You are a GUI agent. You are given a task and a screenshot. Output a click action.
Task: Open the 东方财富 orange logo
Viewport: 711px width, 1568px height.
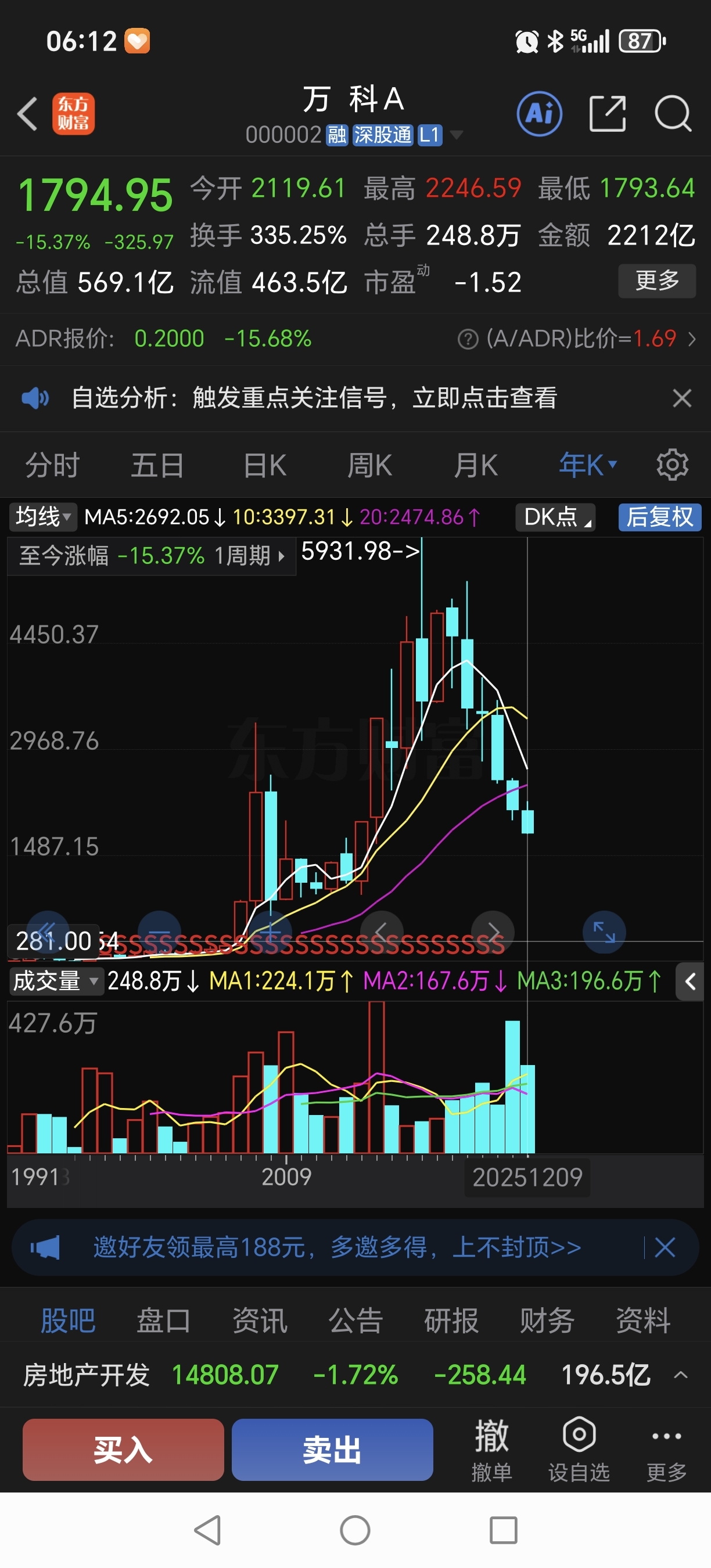click(x=73, y=114)
